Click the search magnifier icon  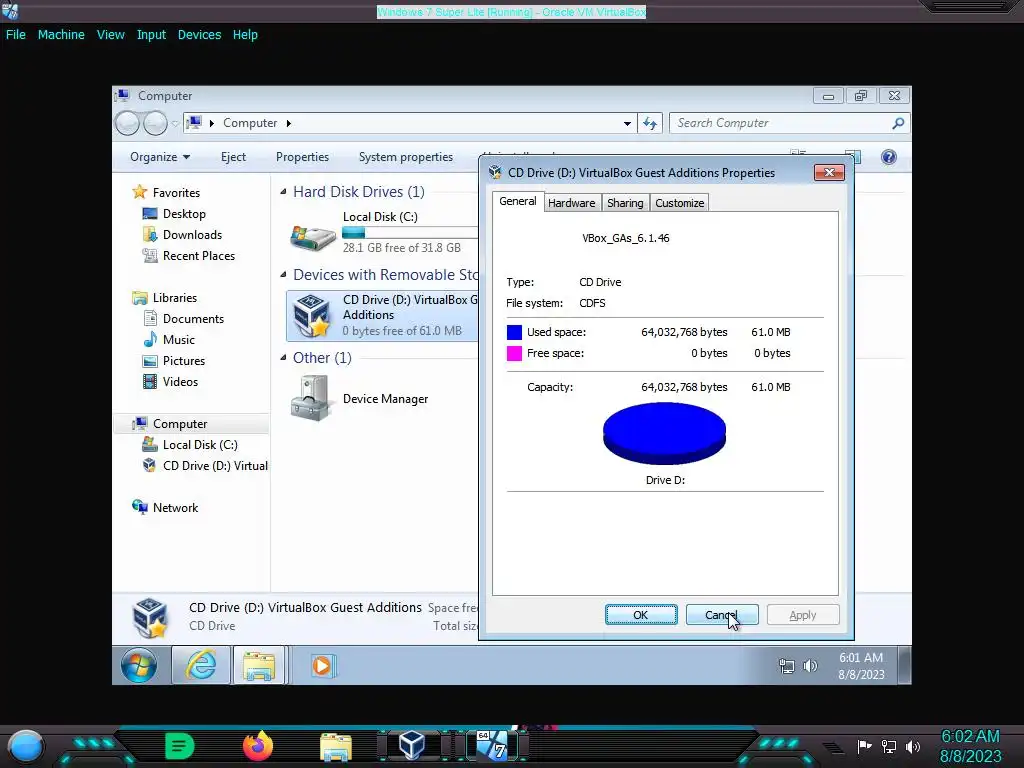click(898, 123)
